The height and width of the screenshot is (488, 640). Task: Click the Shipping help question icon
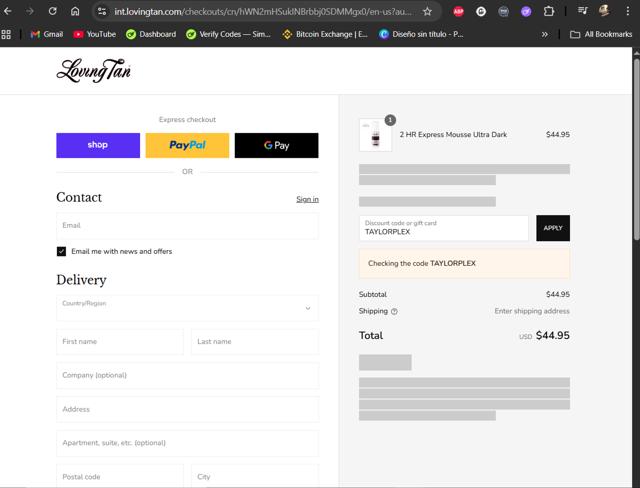[394, 311]
